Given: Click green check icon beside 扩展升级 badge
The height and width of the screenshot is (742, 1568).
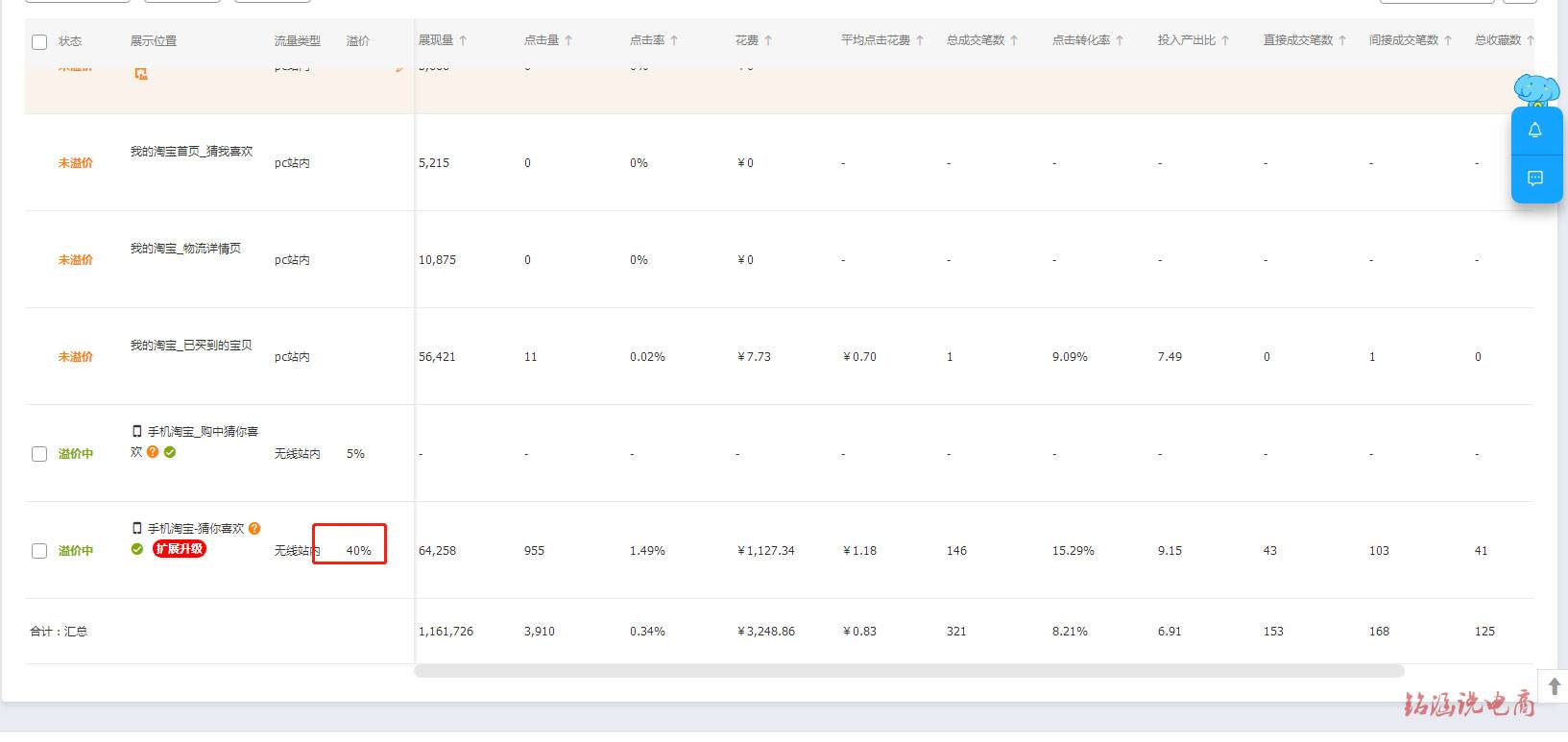Looking at the screenshot, I should coord(137,549).
